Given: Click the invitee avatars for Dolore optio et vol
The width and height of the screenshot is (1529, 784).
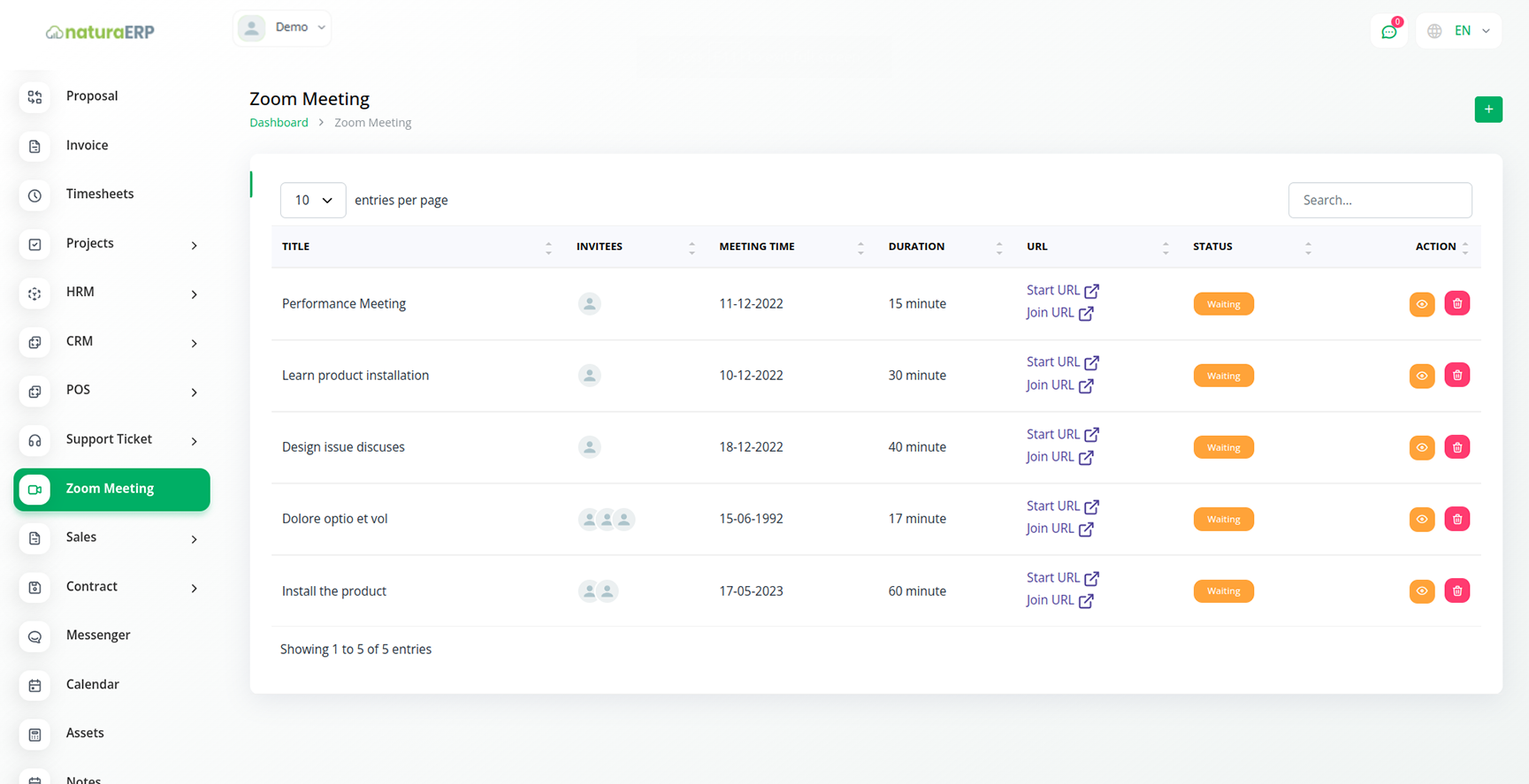Looking at the screenshot, I should (x=607, y=520).
